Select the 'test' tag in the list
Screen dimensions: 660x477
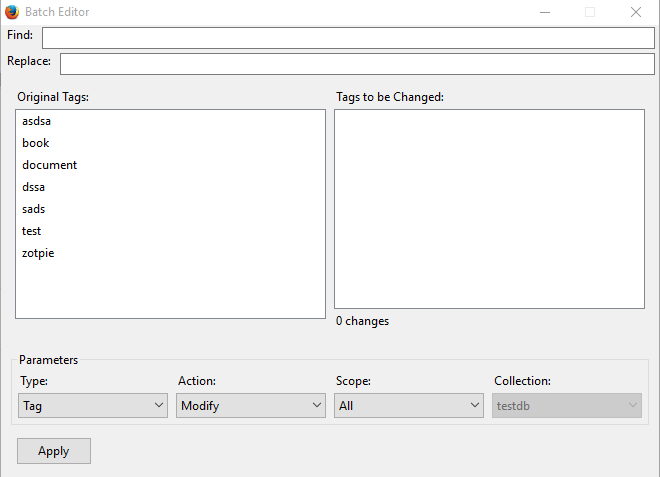tap(170, 231)
